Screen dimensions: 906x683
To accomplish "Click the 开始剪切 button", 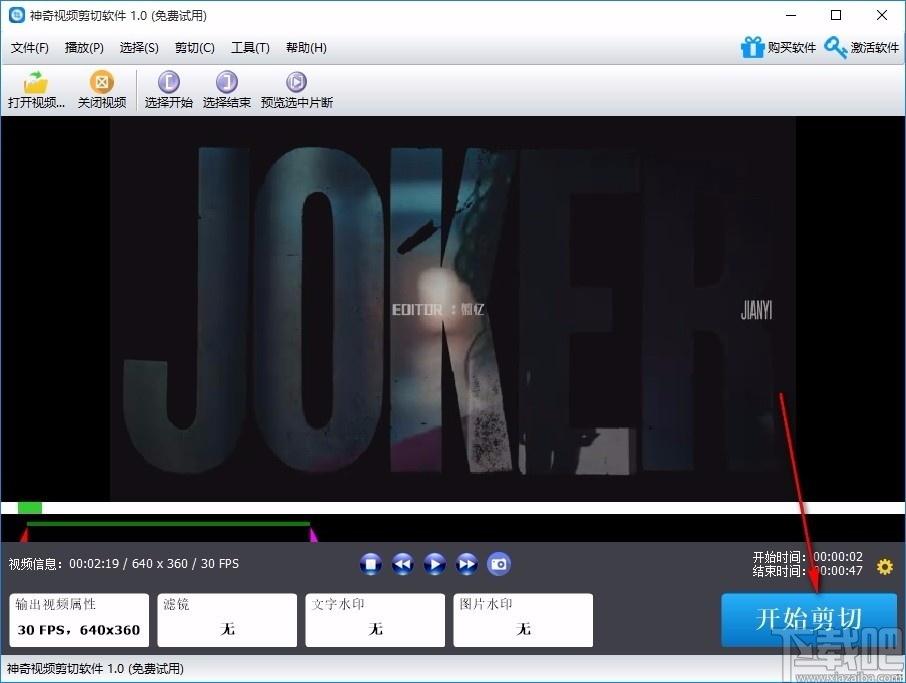I will pos(809,619).
